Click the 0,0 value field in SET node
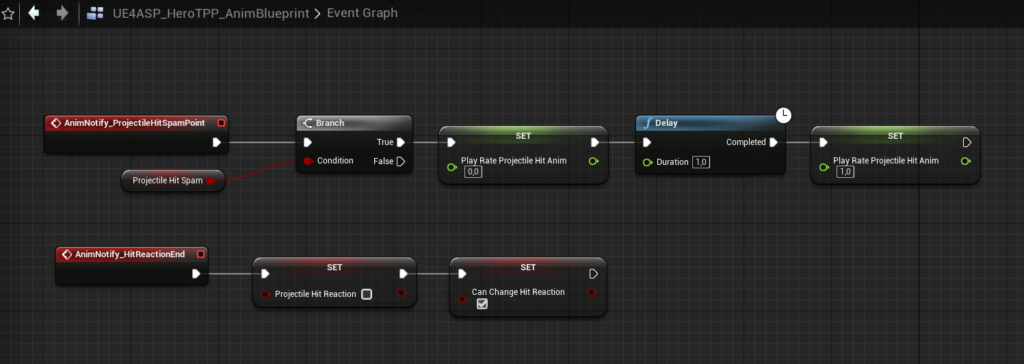The height and width of the screenshot is (364, 1024). coord(473,172)
